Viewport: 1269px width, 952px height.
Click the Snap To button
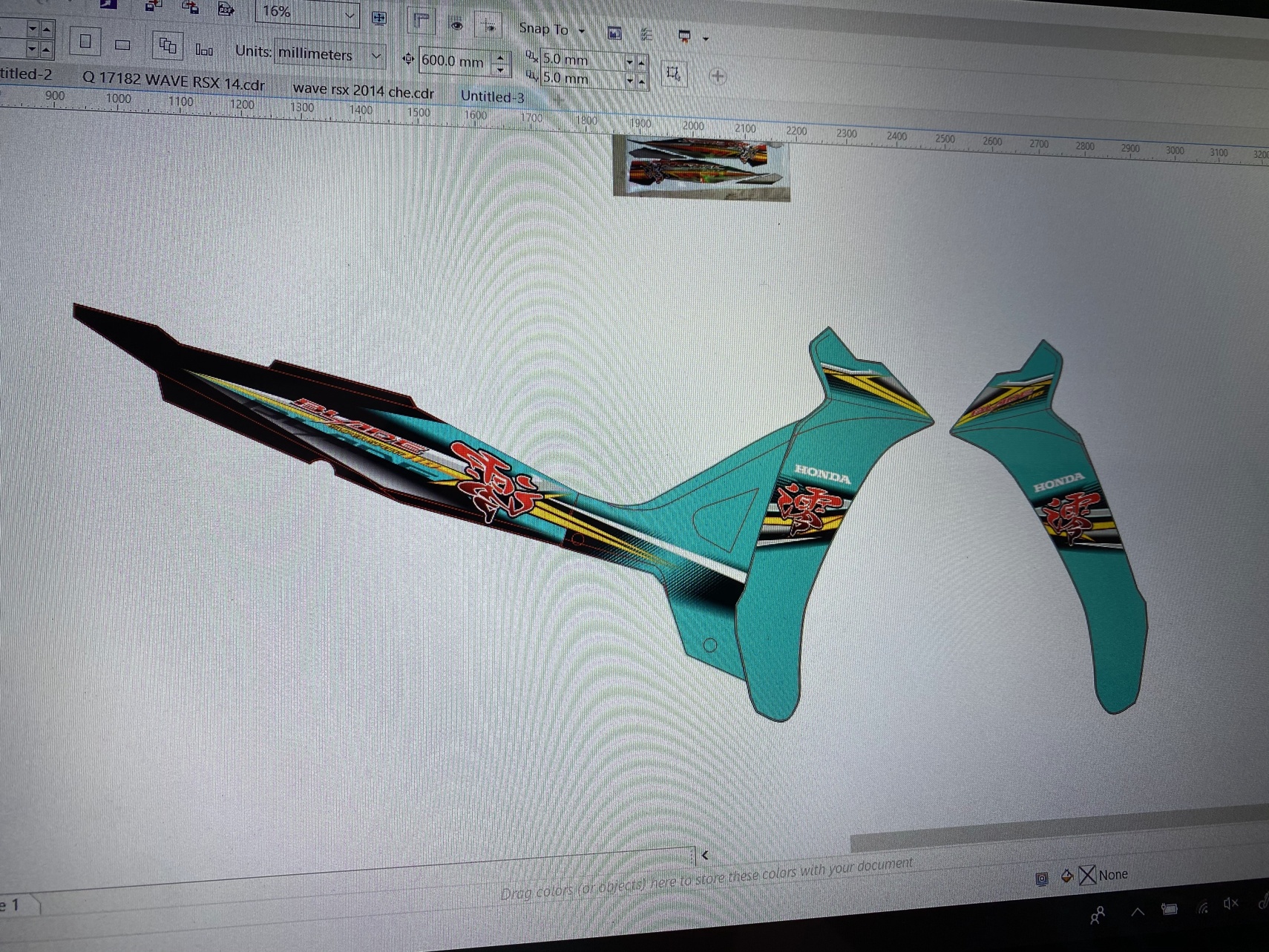click(x=543, y=29)
